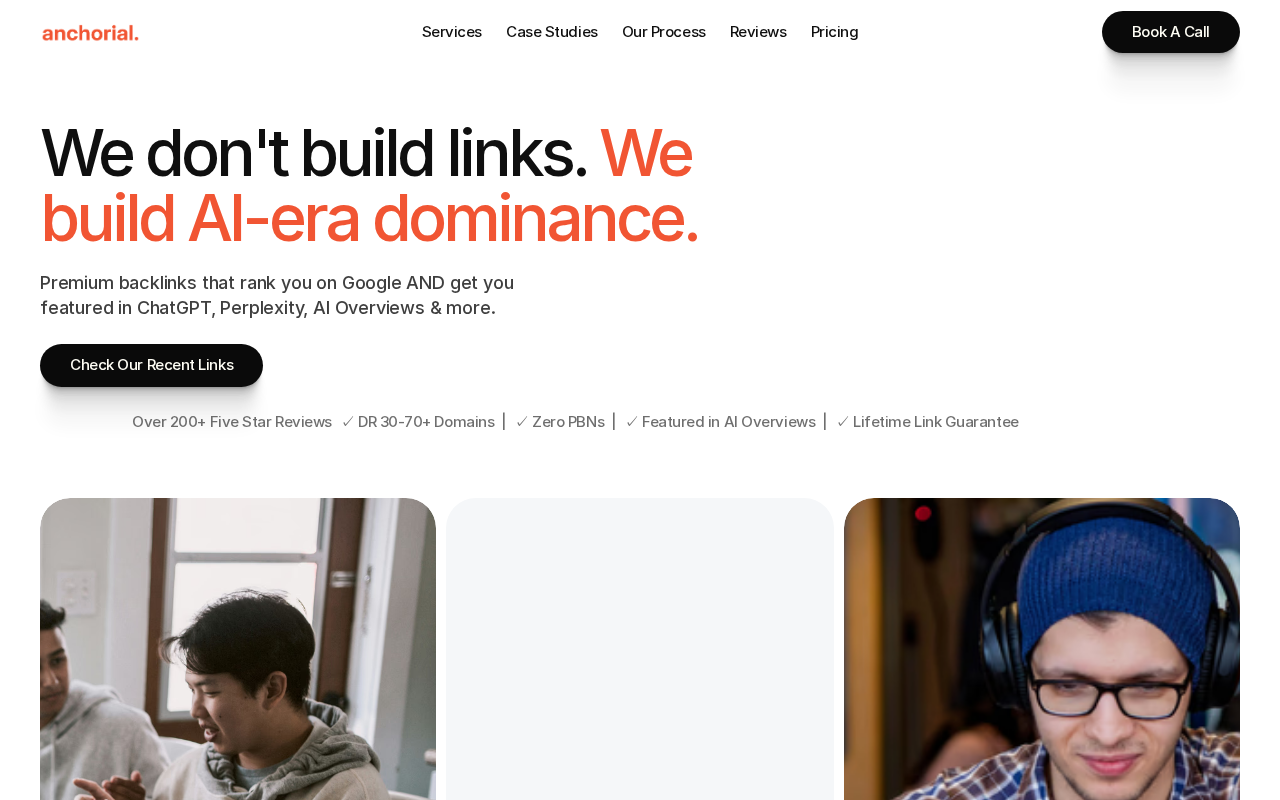Select the Over 200+ Five Star Reviews text
The height and width of the screenshot is (800, 1280).
pyautogui.click(x=232, y=422)
